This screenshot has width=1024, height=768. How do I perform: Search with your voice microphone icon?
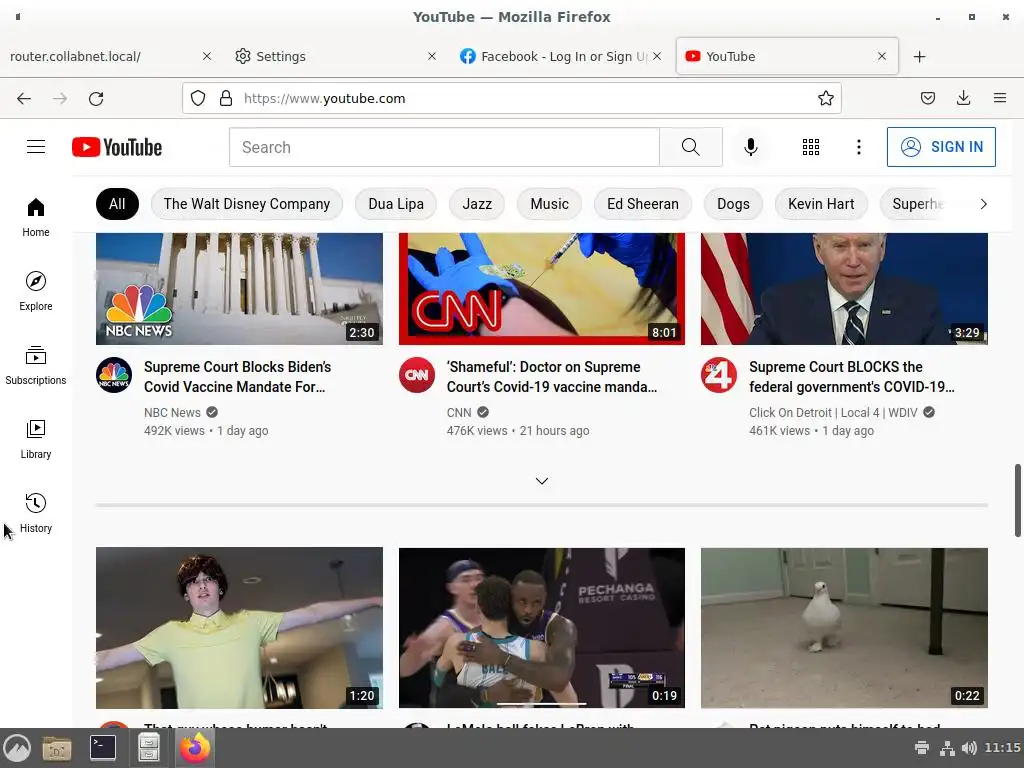[x=751, y=147]
